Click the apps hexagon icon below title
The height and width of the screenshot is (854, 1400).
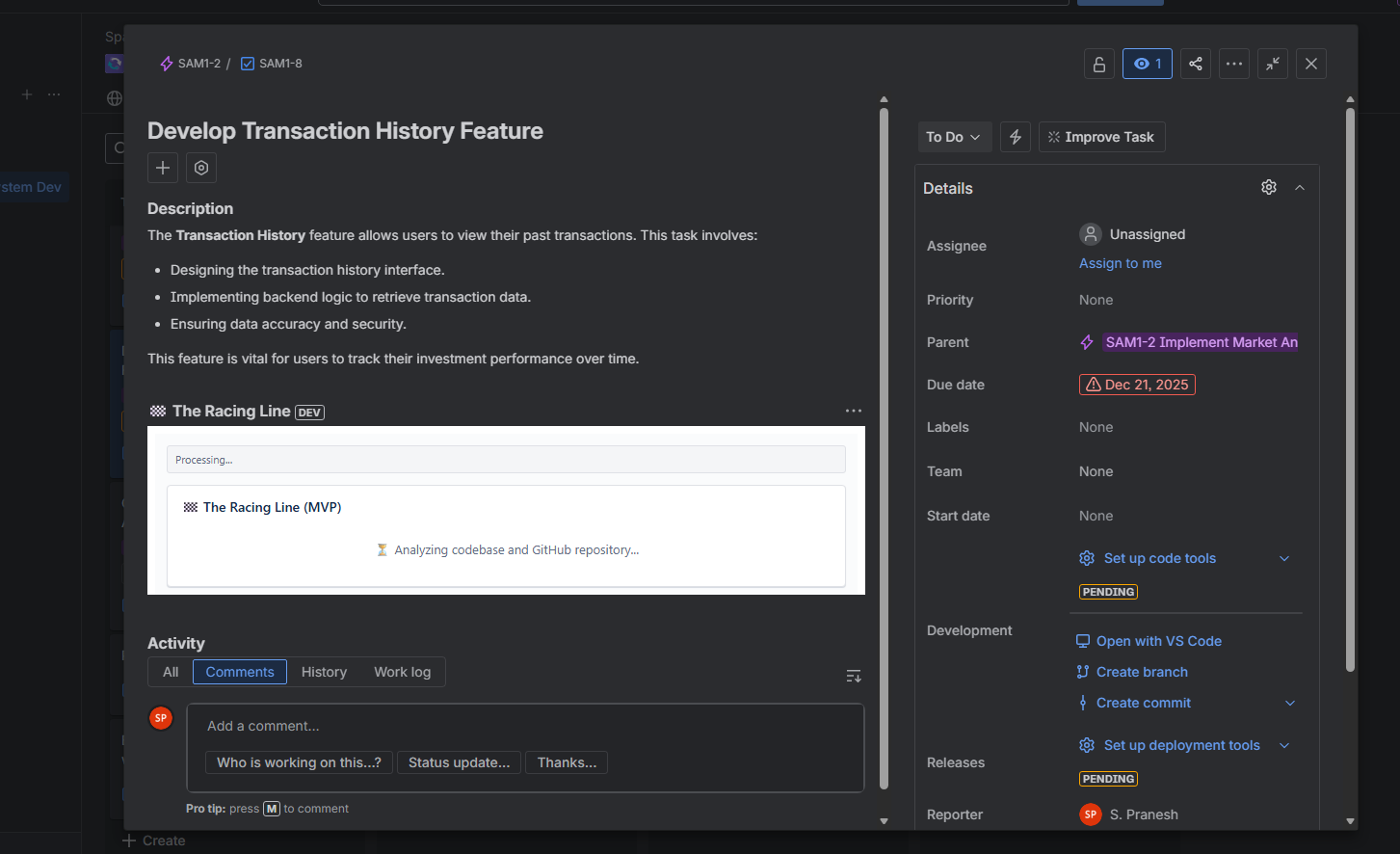pos(201,168)
